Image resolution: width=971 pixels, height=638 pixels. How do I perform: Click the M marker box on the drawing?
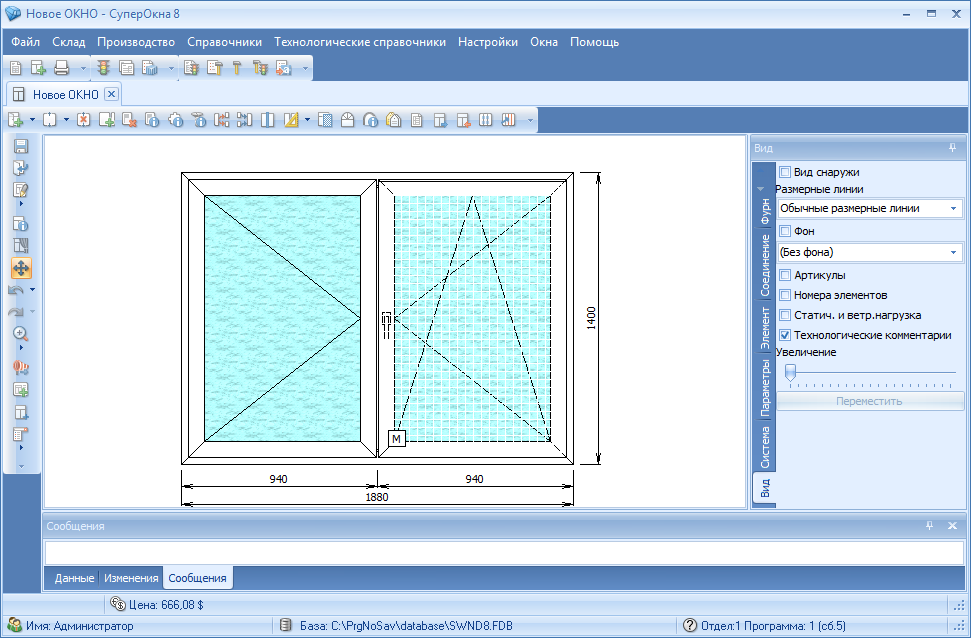click(x=396, y=439)
